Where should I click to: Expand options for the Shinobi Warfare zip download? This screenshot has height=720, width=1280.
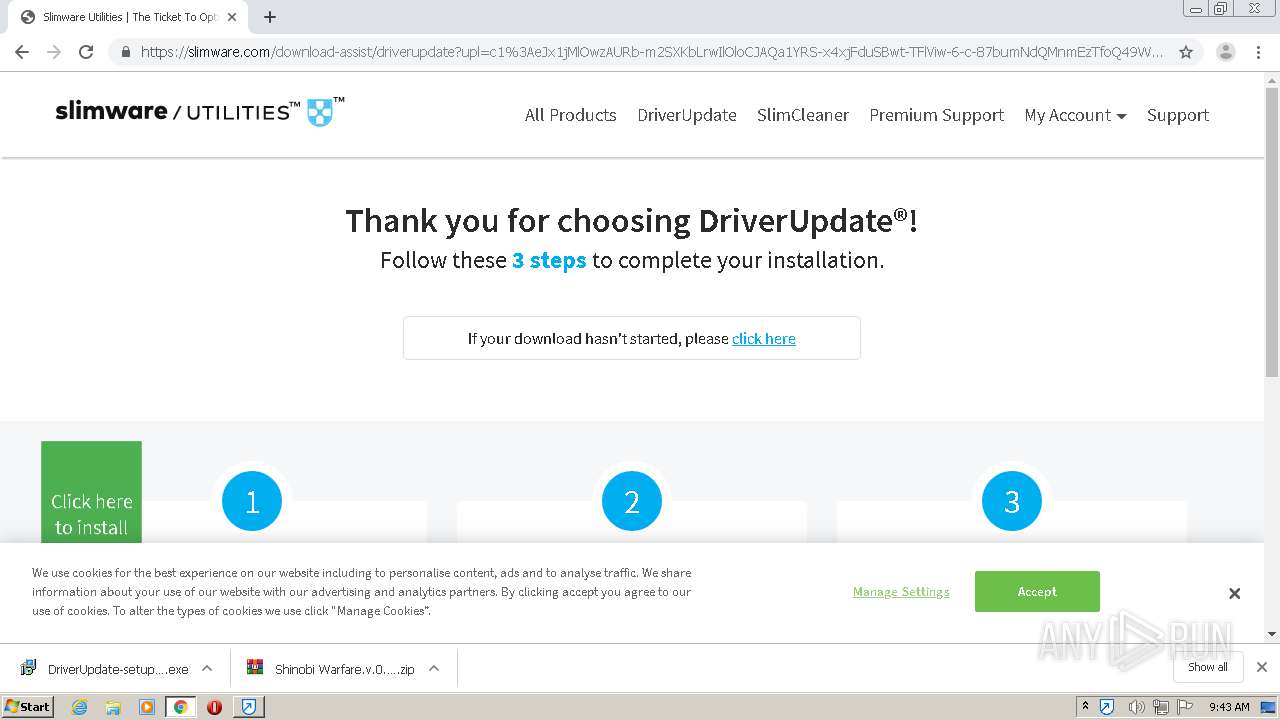(x=434, y=668)
